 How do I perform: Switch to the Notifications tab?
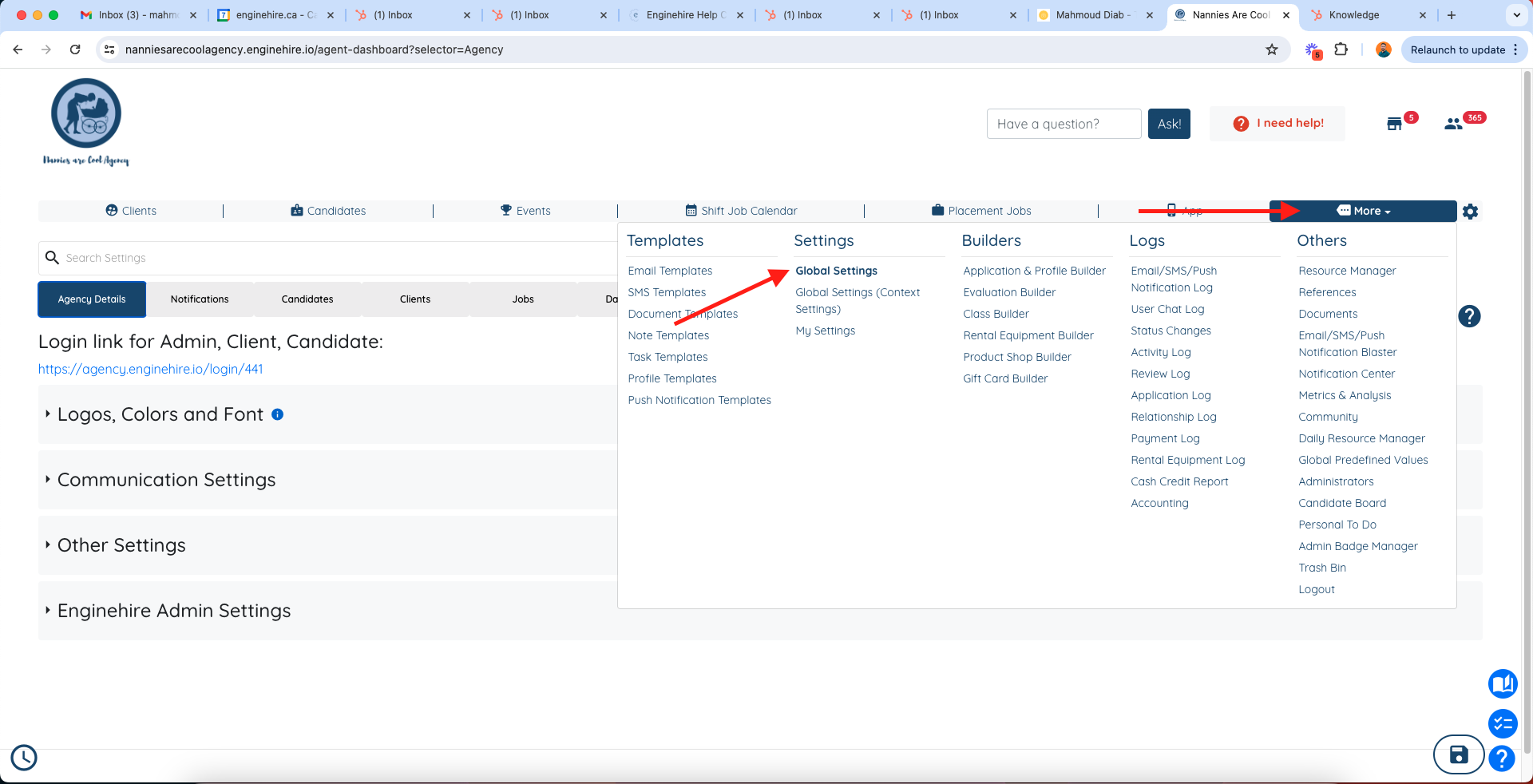coord(200,299)
